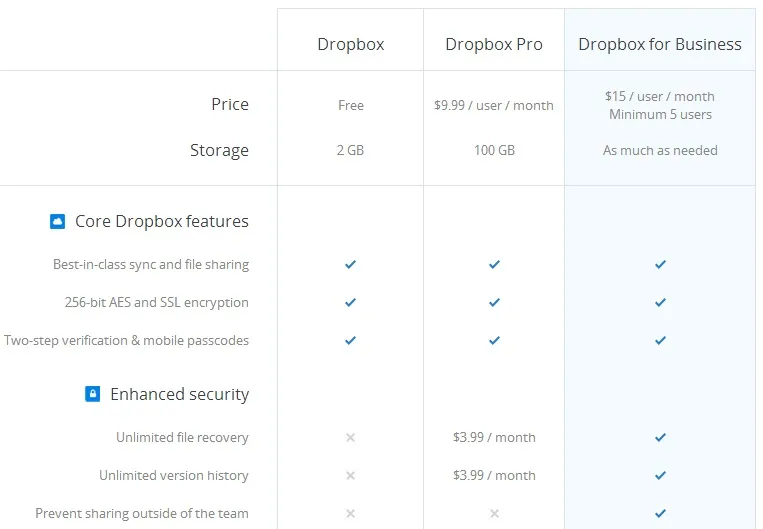Click checkmark for sync in Dropbox column
Screen dimensions: 763x529
pyautogui.click(x=350, y=264)
